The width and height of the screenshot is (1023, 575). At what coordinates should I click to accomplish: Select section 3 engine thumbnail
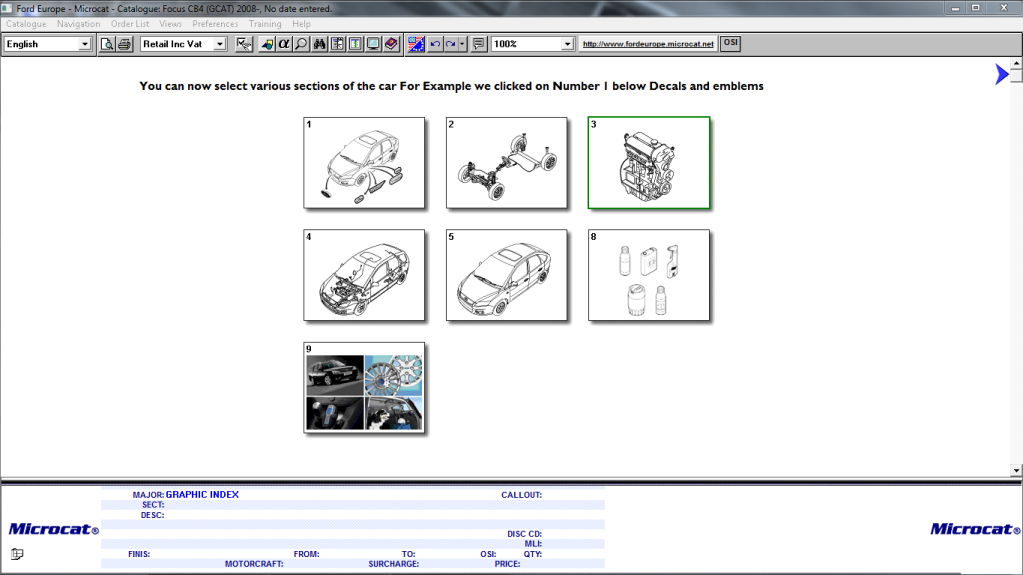point(649,163)
